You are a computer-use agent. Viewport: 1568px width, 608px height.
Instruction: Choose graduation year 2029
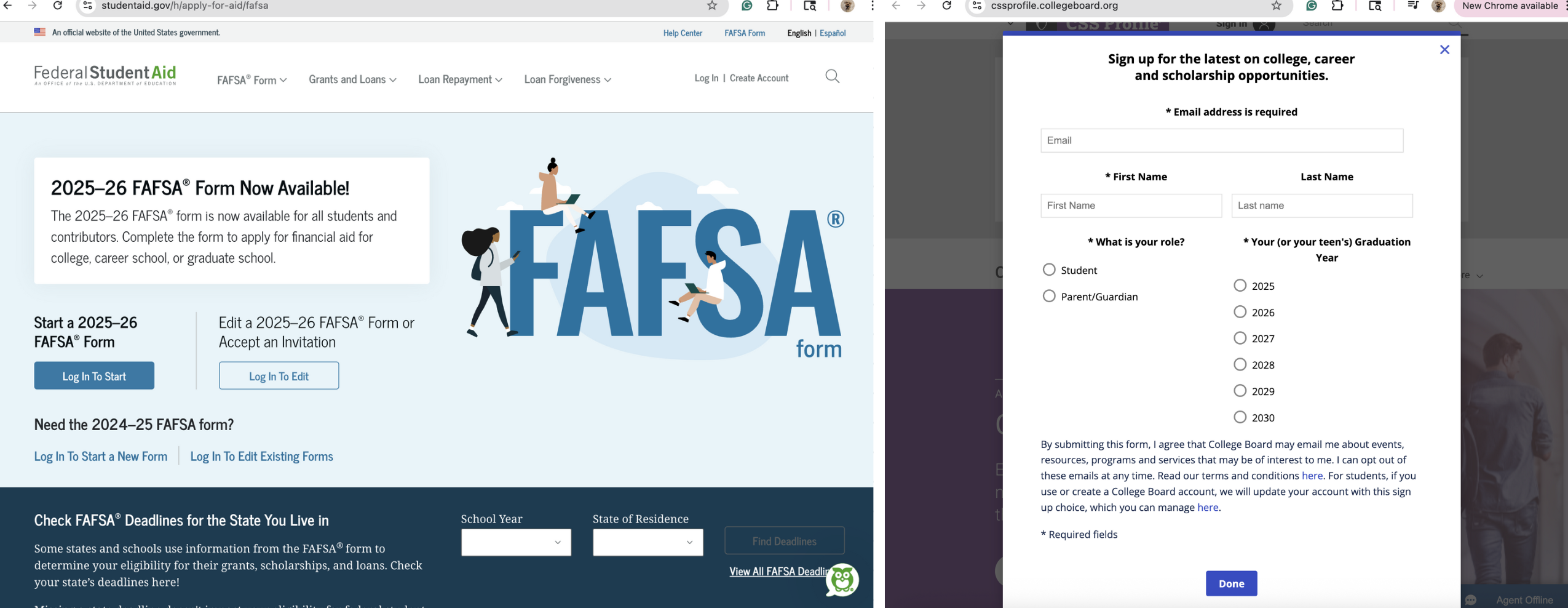coord(1240,391)
